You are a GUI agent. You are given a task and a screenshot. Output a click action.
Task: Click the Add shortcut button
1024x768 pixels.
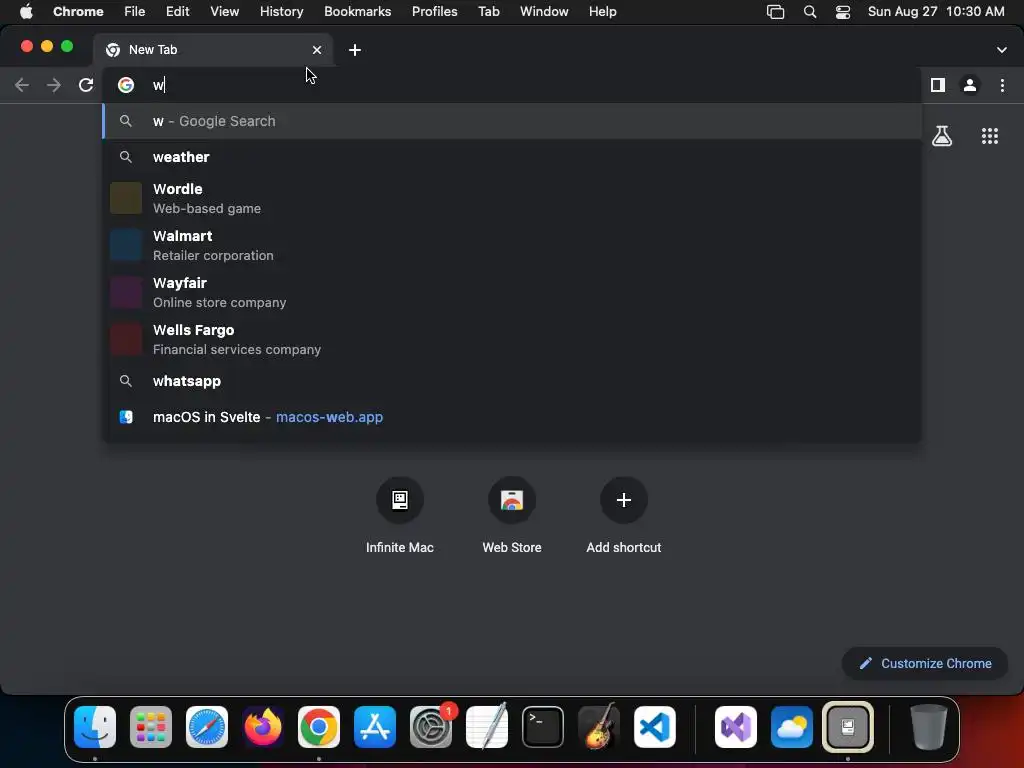(x=624, y=516)
